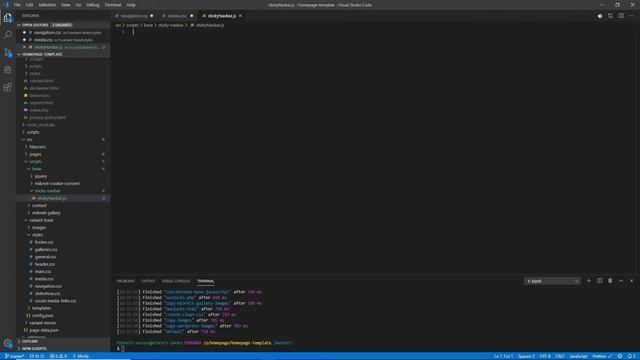Open errors and warnings in status bar
Viewport: 640px width, 360px height.
[58, 356]
